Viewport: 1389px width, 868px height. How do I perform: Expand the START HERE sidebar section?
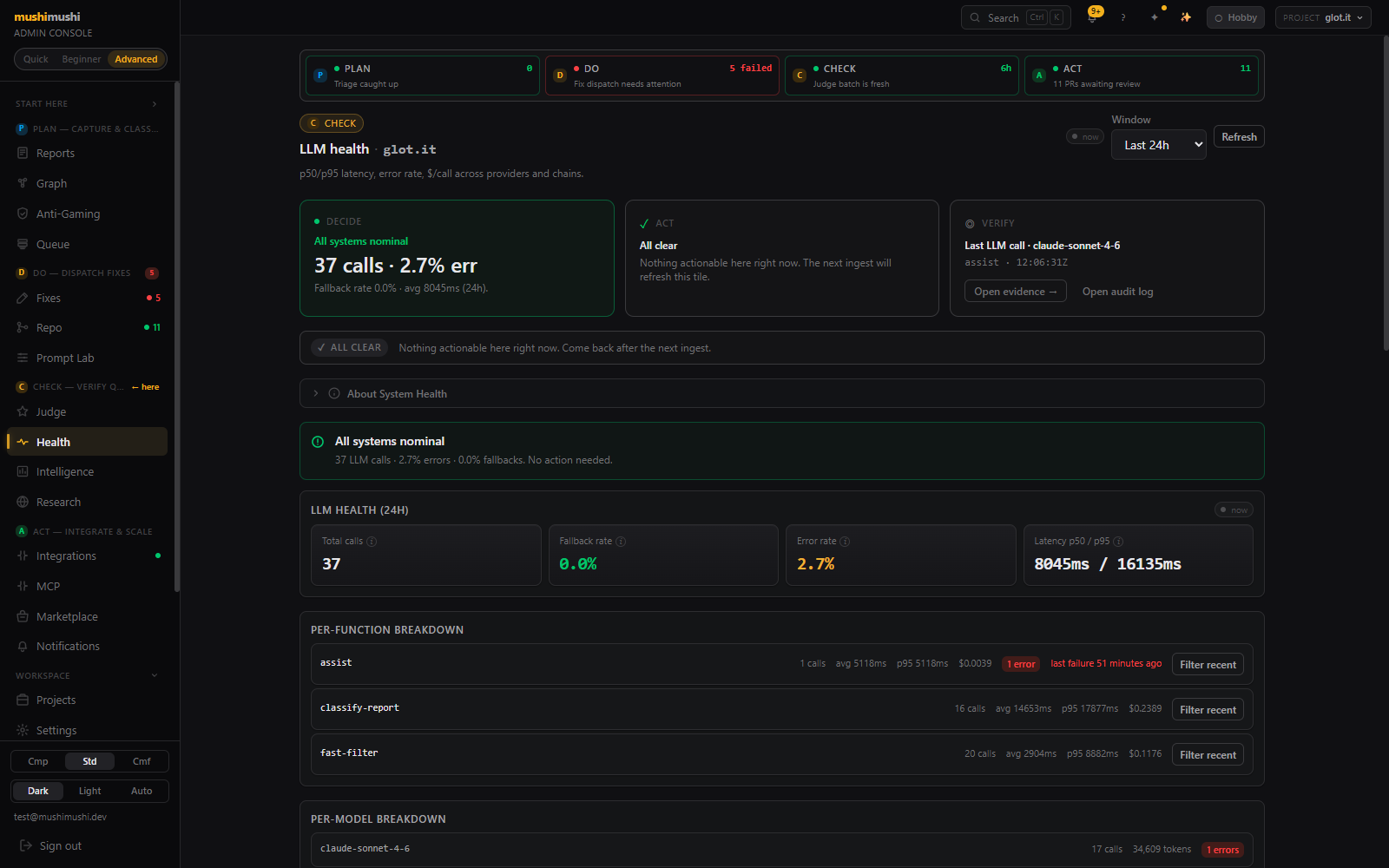pyautogui.click(x=87, y=103)
